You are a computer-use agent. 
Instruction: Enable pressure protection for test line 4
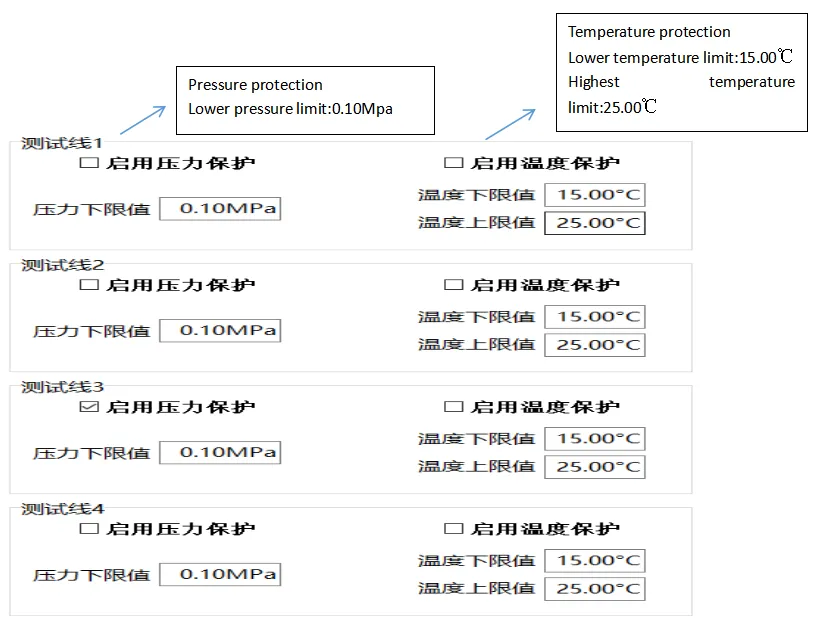coord(89,529)
